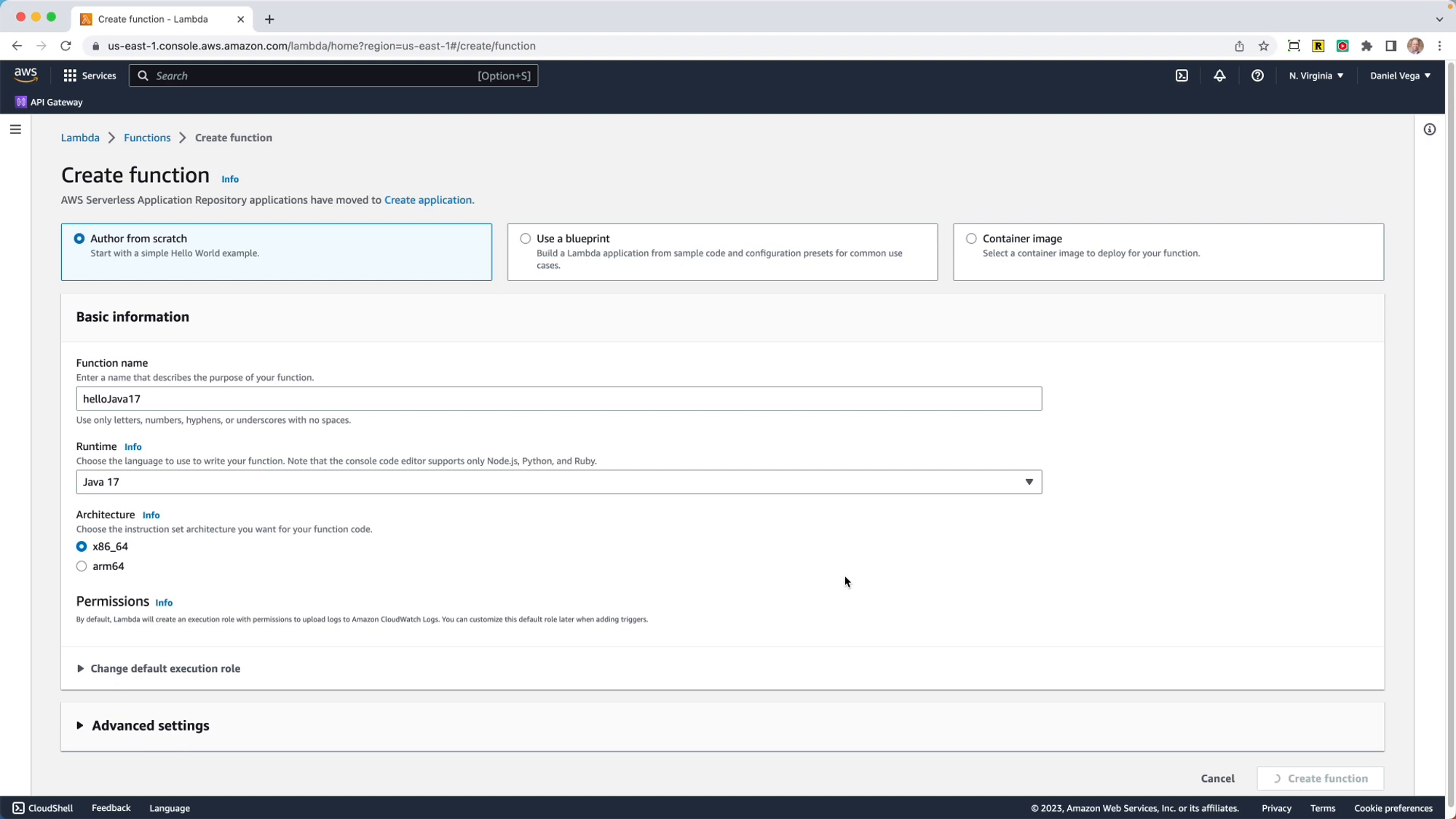The height and width of the screenshot is (819, 1456).
Task: Switch to the Create function - Lambda tab
Action: tap(162, 20)
